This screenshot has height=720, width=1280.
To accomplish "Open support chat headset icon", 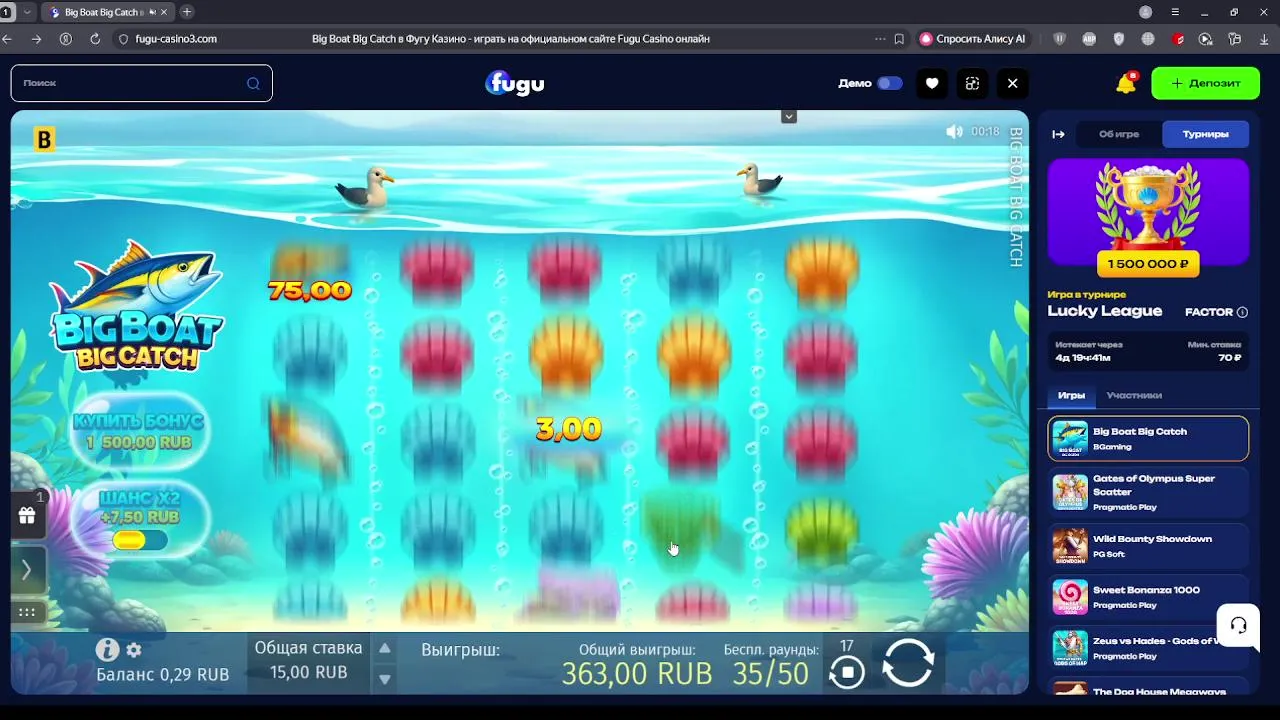I will (1238, 626).
